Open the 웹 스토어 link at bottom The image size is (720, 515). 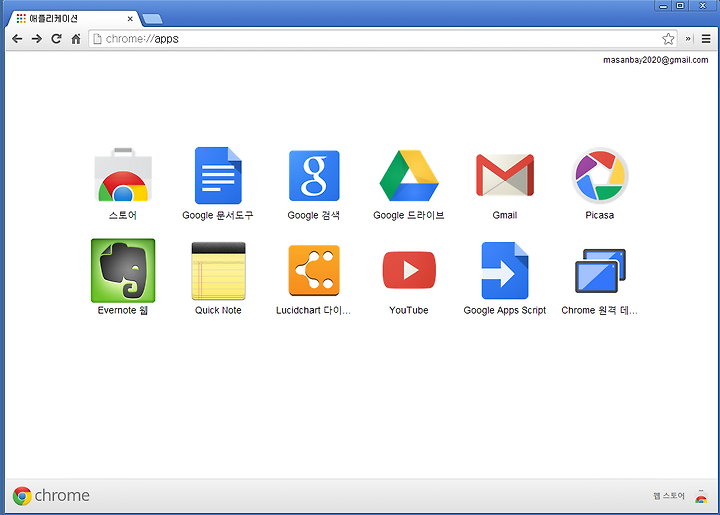pos(669,496)
